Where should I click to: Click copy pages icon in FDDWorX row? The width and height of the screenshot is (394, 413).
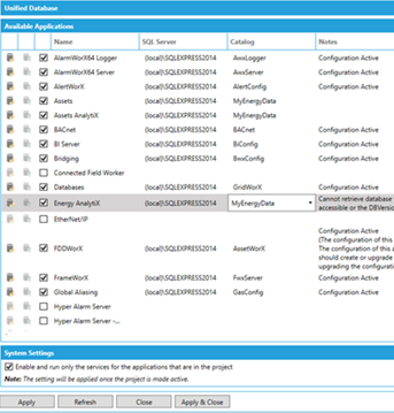click(x=27, y=248)
